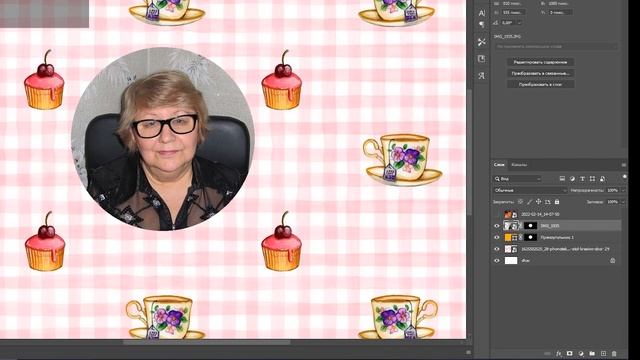Switch to the Слои tab
640x360 pixels.
[499, 164]
